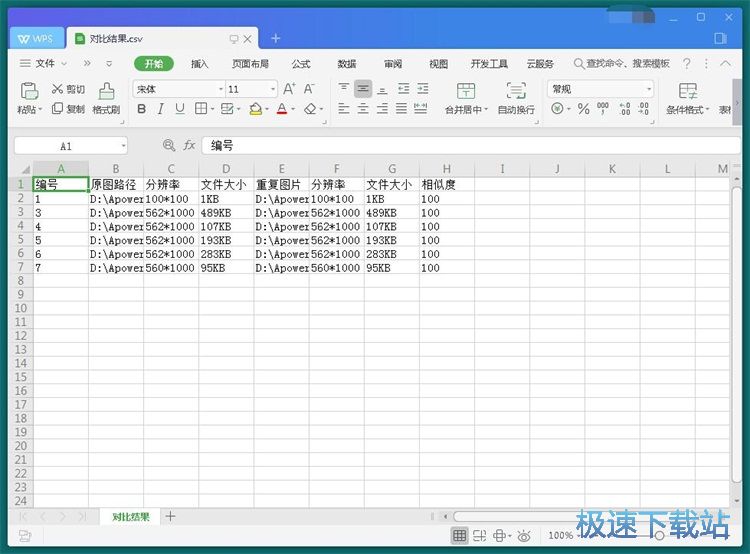
Task: Click the Merge and Center icon
Action: point(466,90)
